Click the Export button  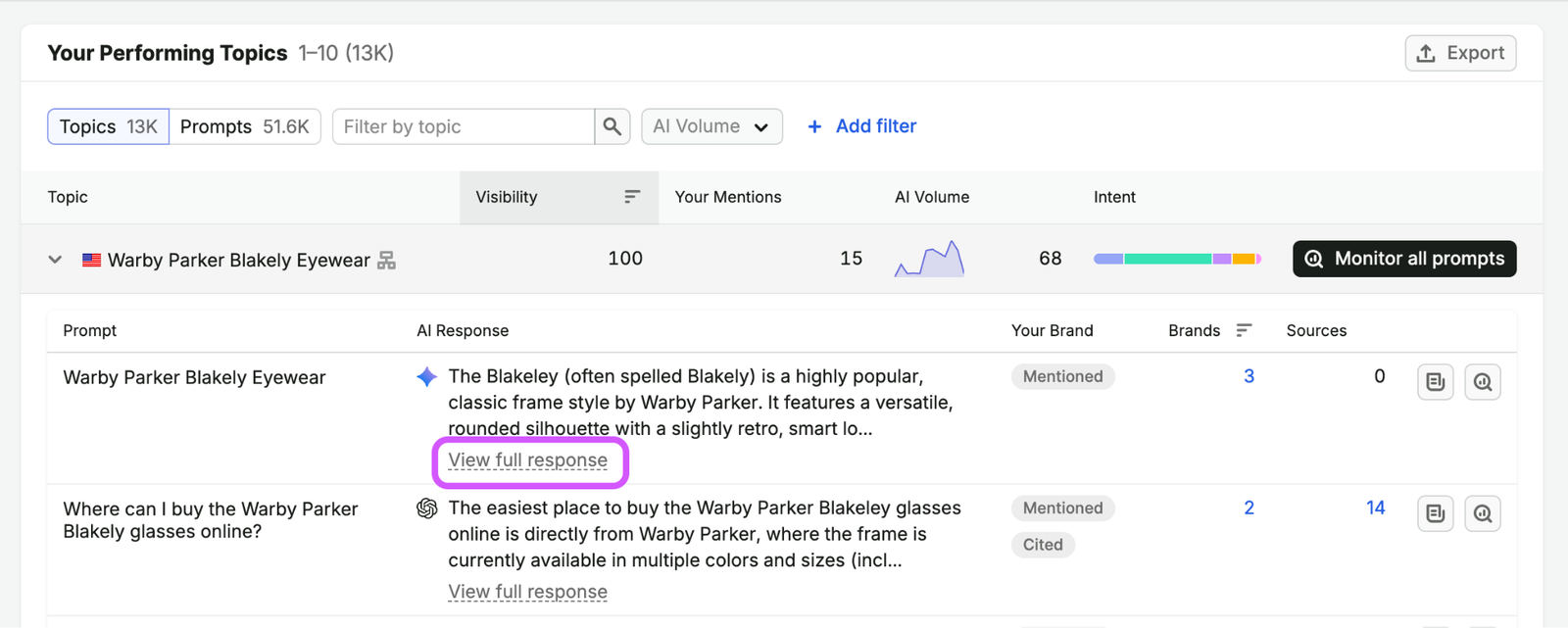click(x=1460, y=53)
